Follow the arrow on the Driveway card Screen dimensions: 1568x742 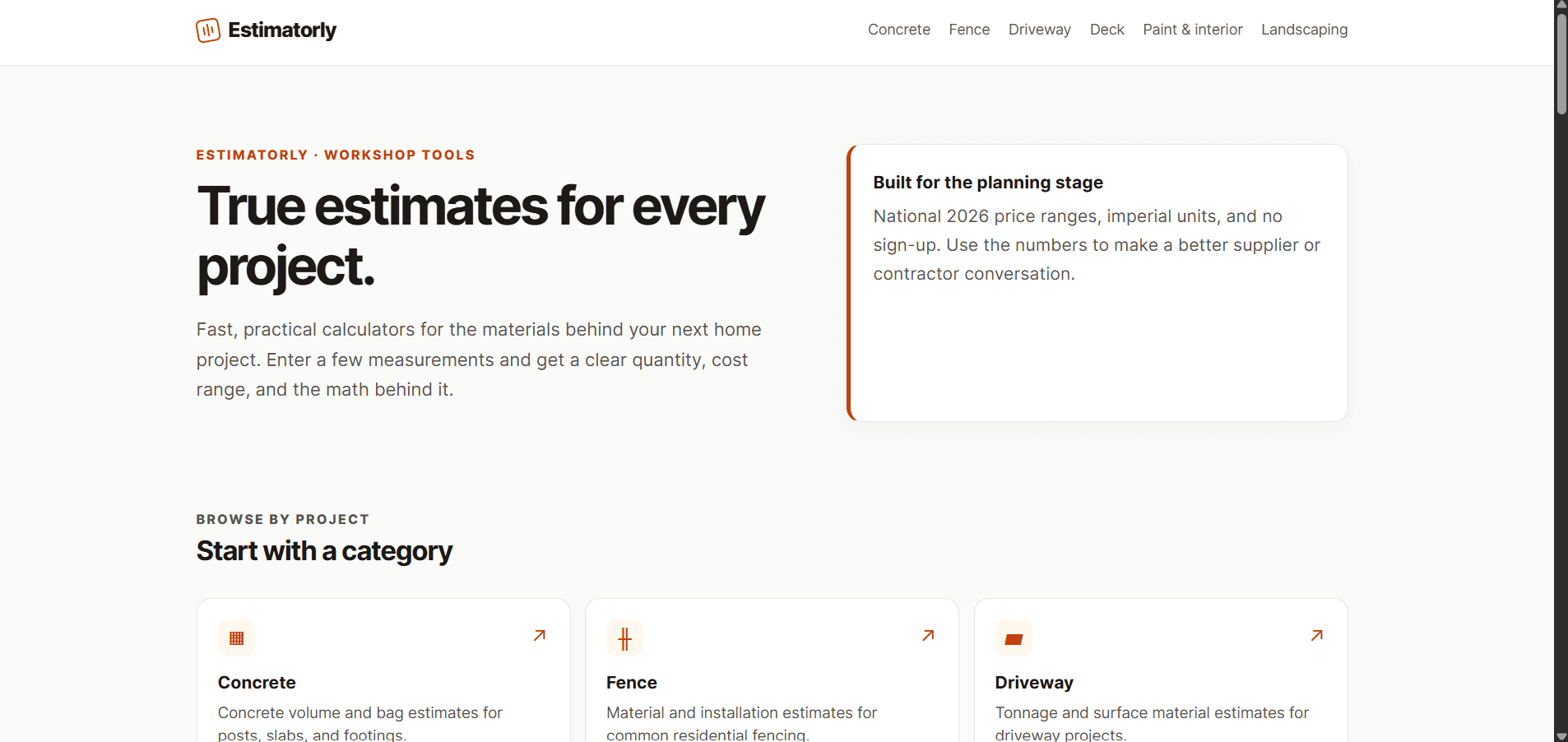click(x=1317, y=635)
